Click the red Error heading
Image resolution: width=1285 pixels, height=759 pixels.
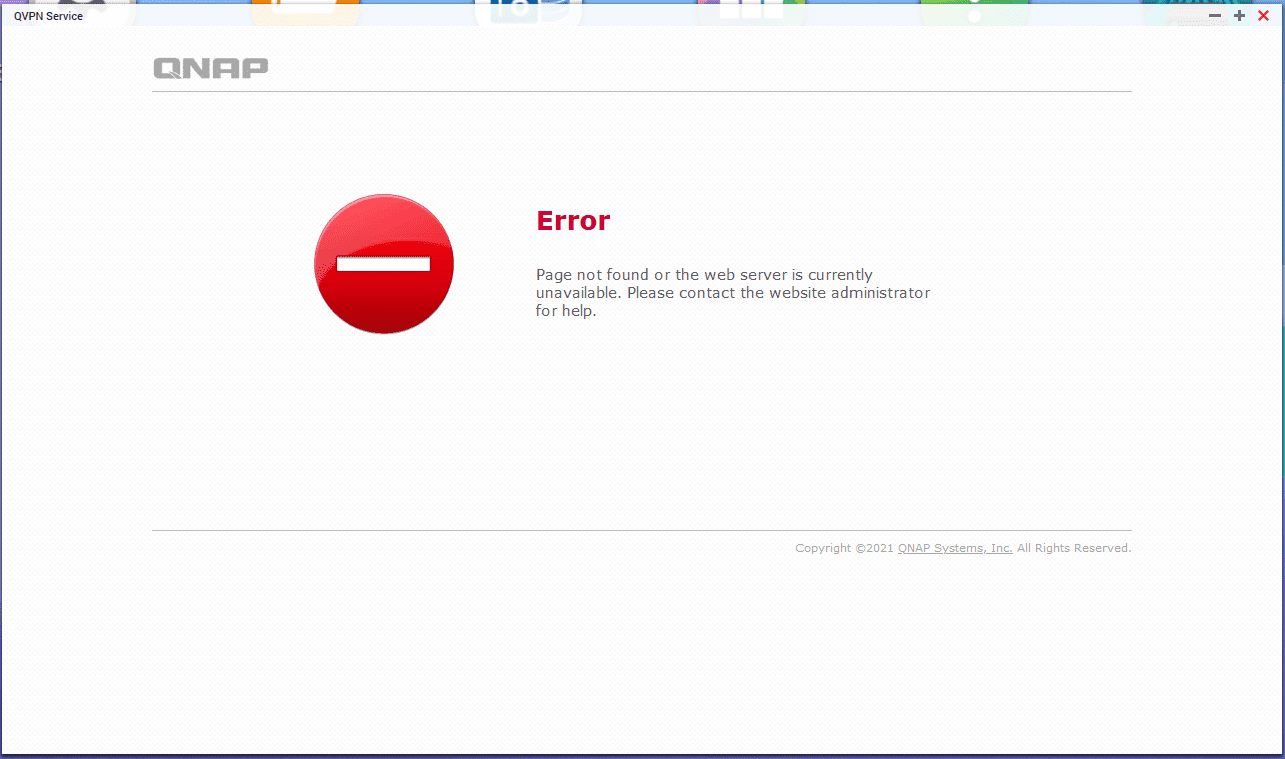tap(573, 221)
